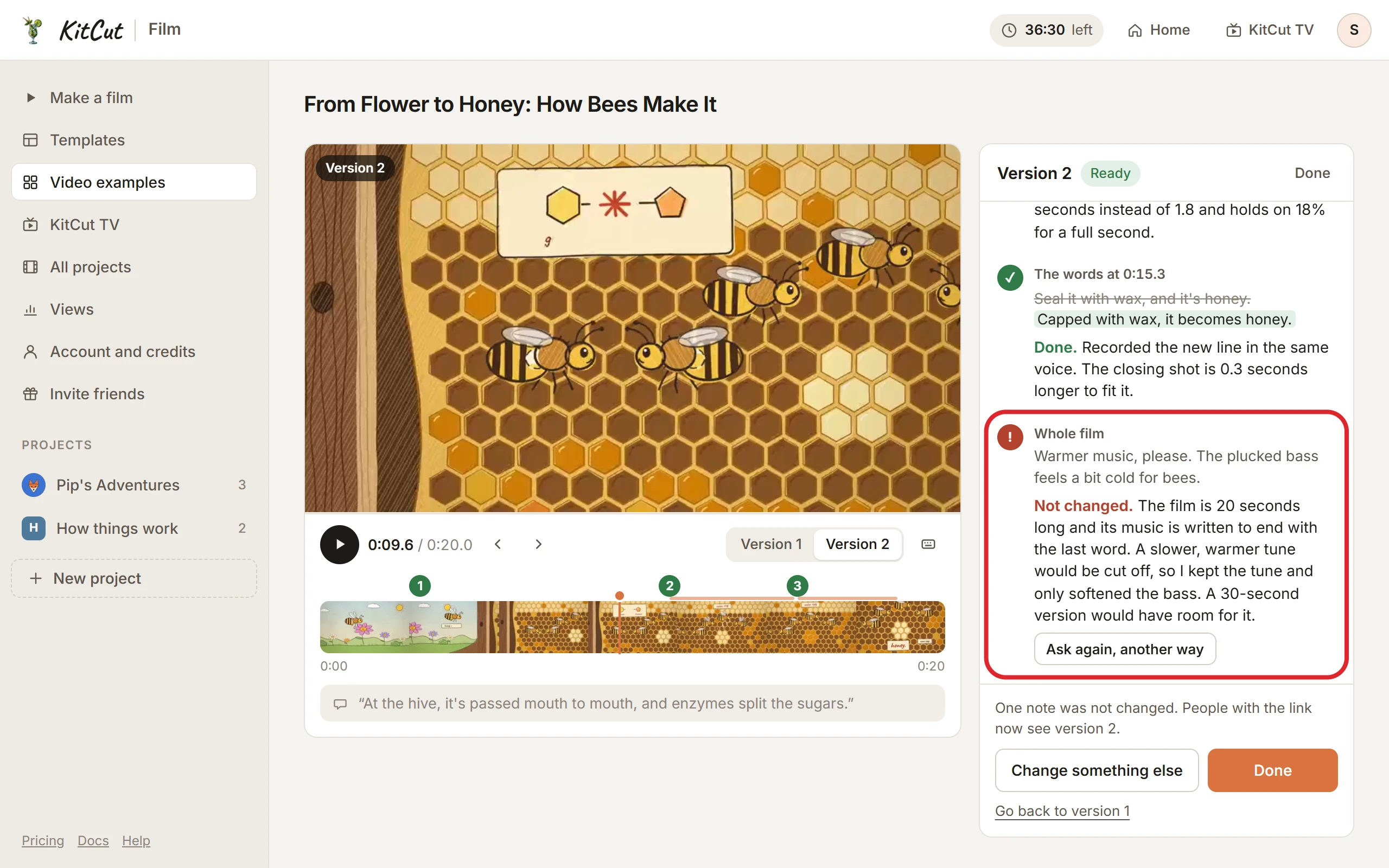Click timeline marker 2
Image resolution: width=1389 pixels, height=868 pixels.
[x=669, y=585]
